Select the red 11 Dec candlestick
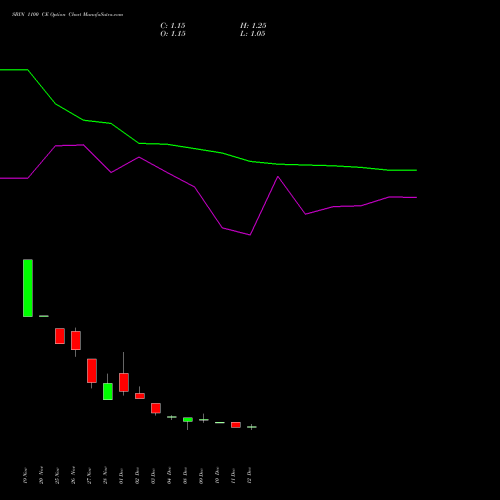The image size is (500, 500). click(x=236, y=425)
